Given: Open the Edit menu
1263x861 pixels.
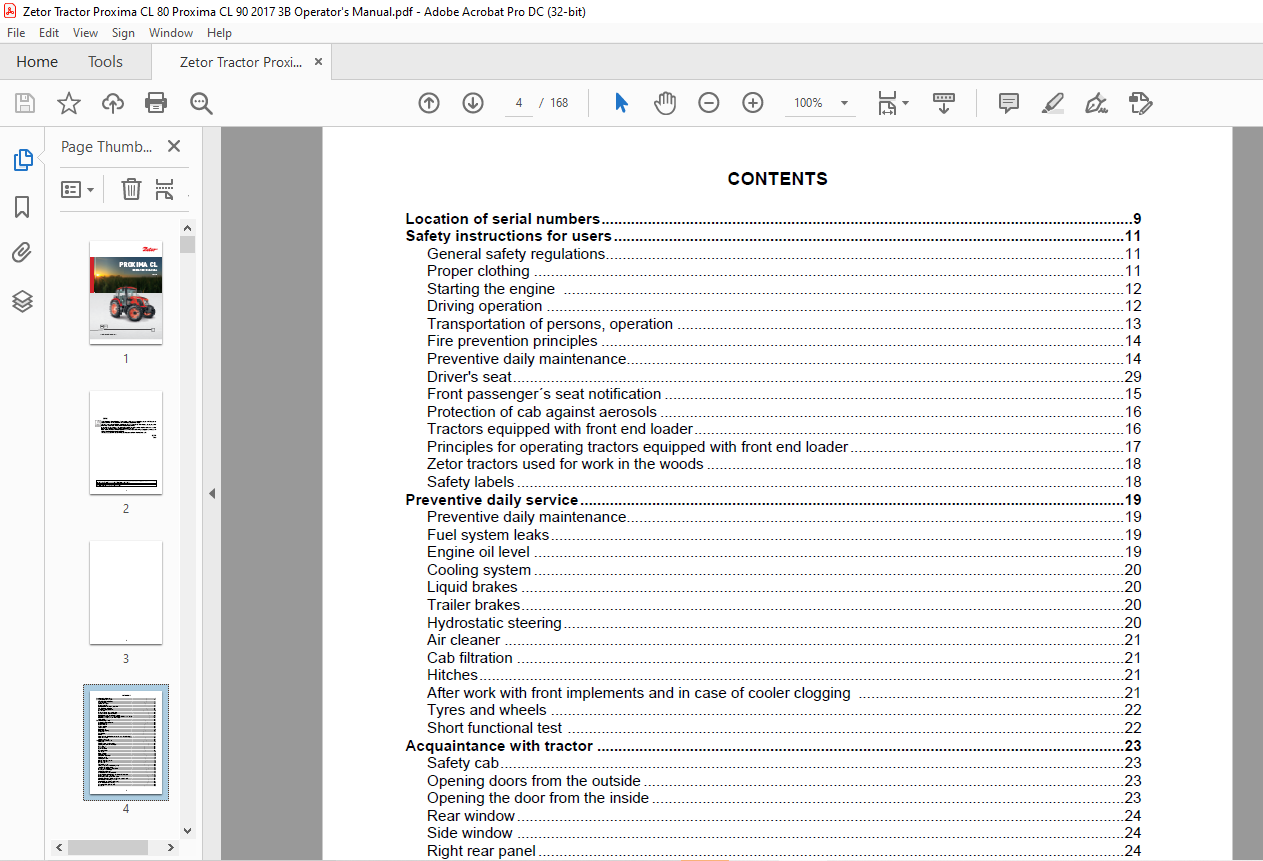Looking at the screenshot, I should [x=49, y=33].
